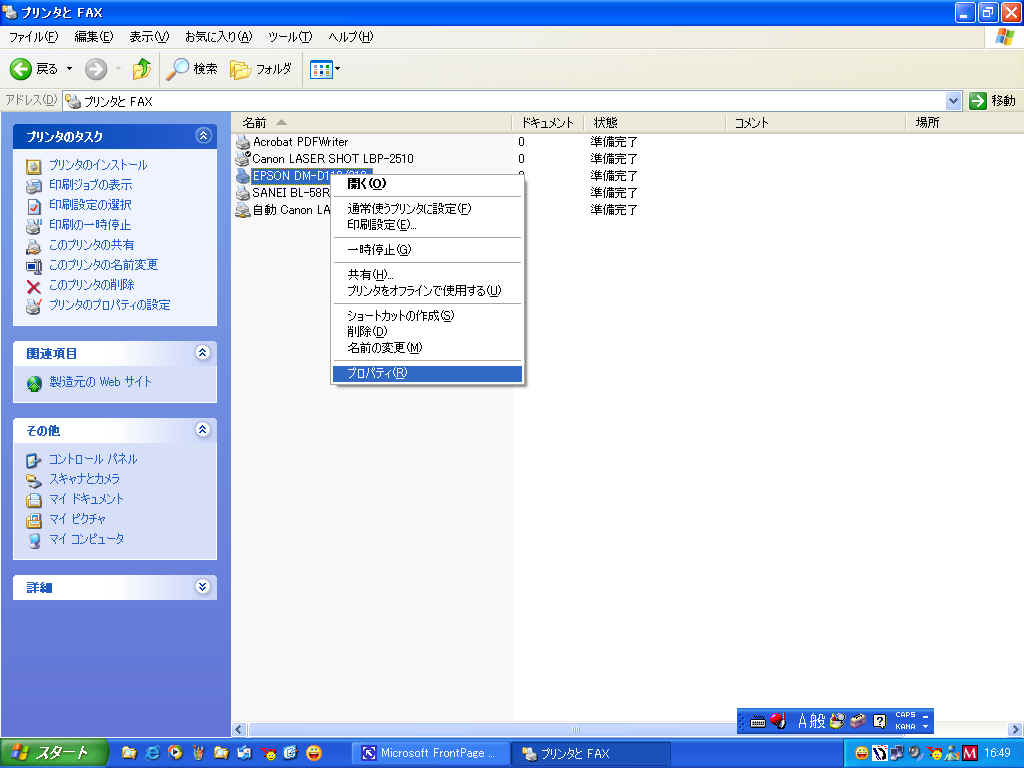
Task: Open the ツール menu
Action: click(290, 37)
